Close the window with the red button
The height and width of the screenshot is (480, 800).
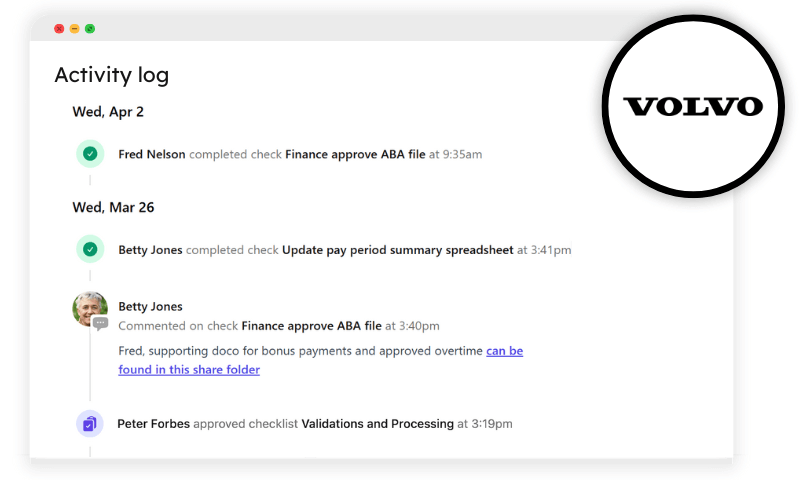click(59, 29)
